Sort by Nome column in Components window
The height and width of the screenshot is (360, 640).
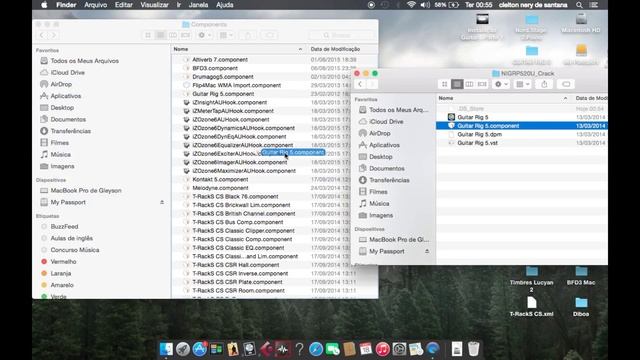pyautogui.click(x=238, y=49)
